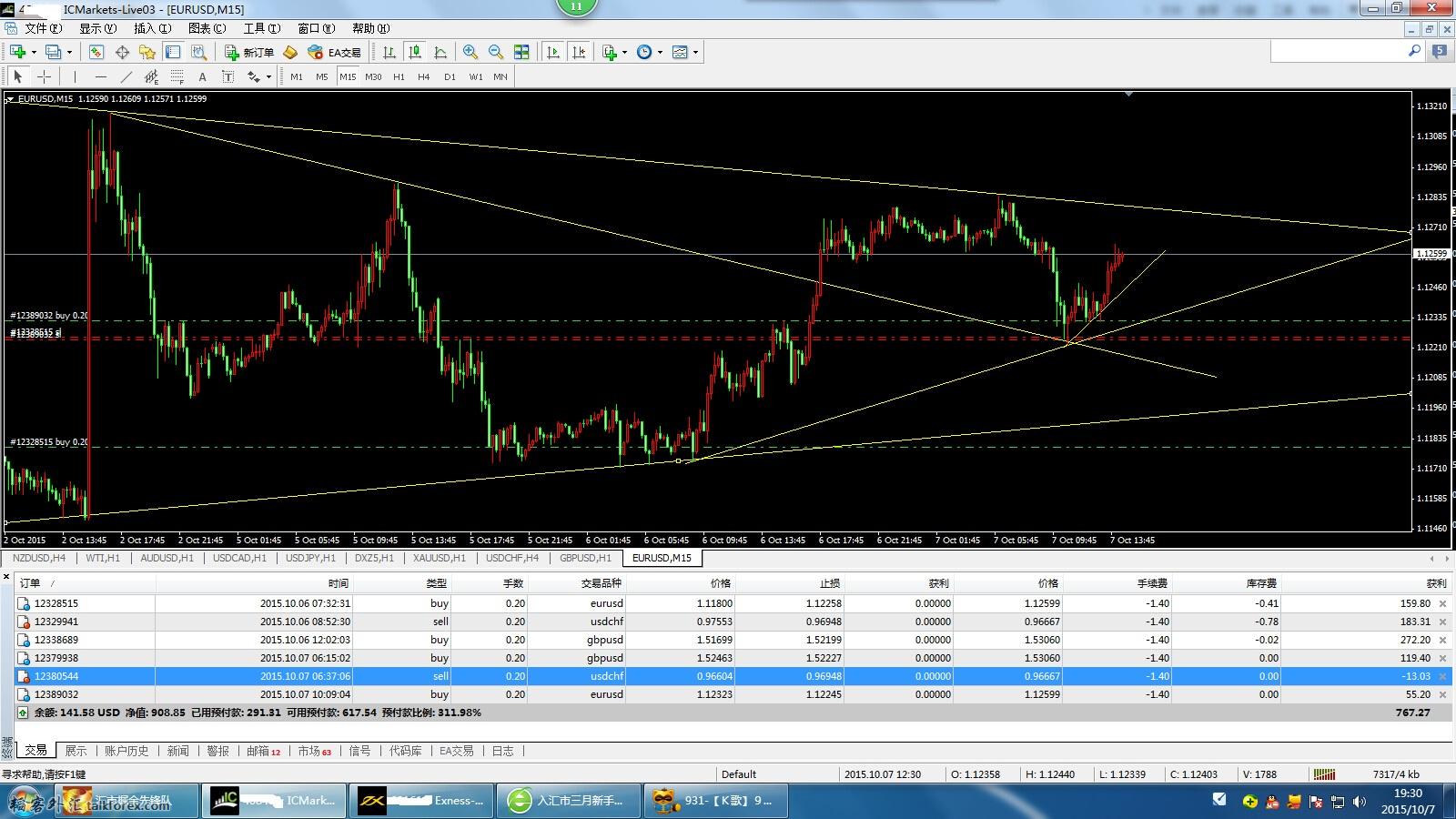
Task: Select order row 12329941
Action: [733, 622]
